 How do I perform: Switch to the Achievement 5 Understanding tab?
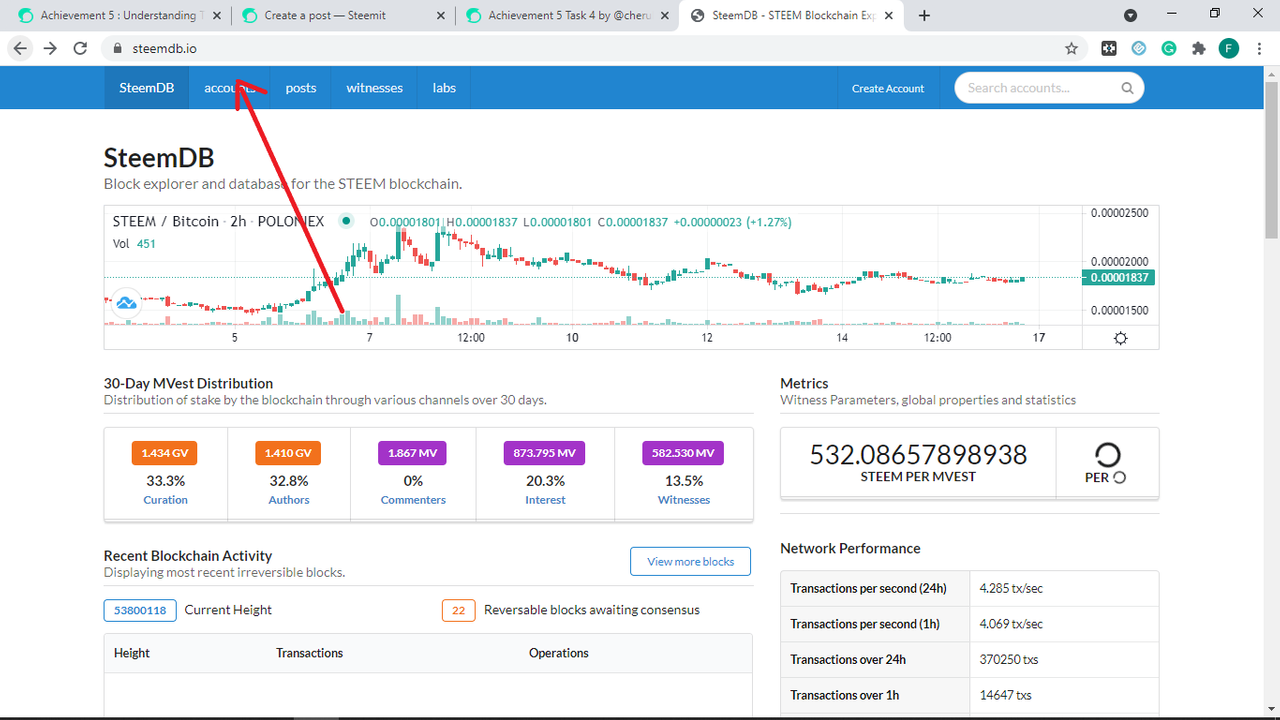coord(118,15)
